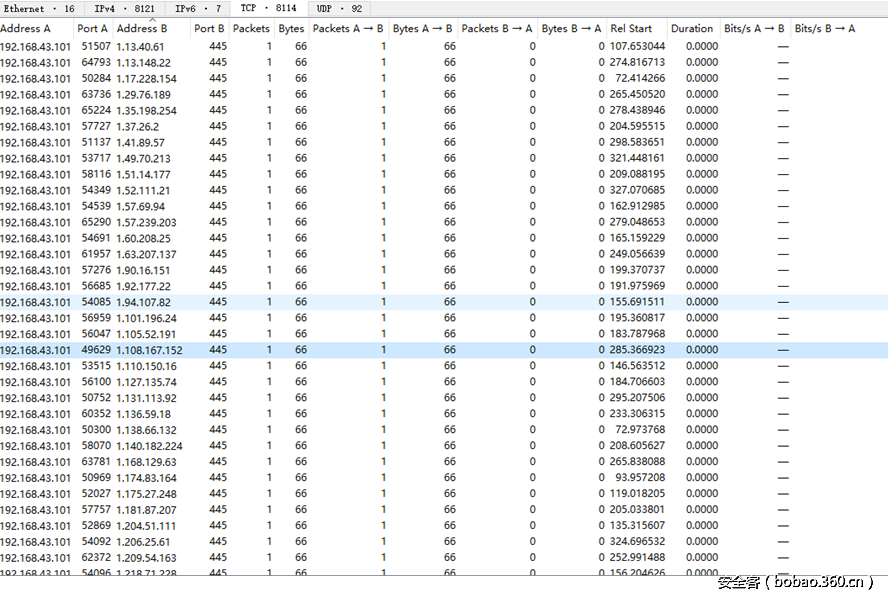Click the Bytes B → A column header
The height and width of the screenshot is (600, 888).
click(571, 29)
